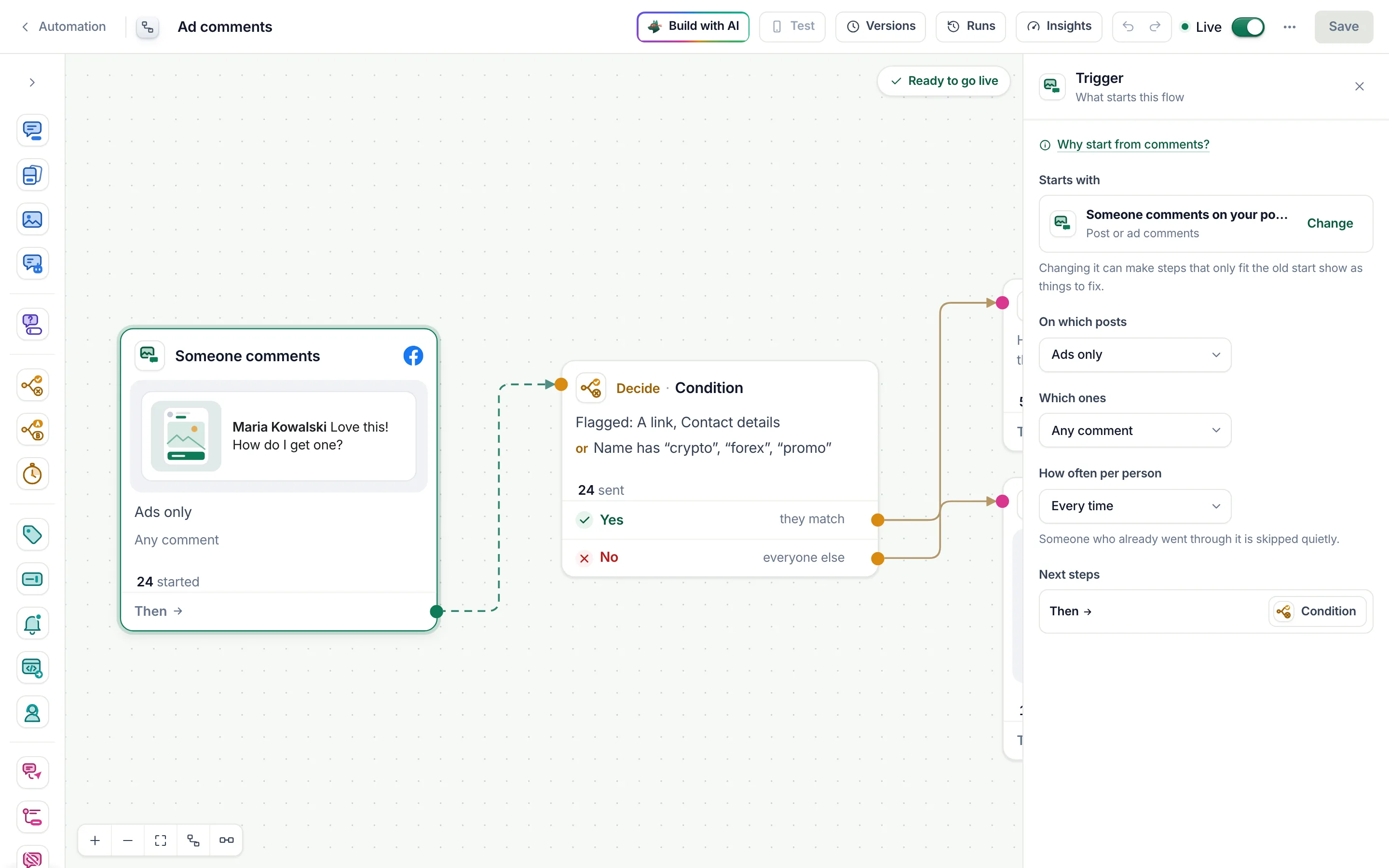Go back to Automation

point(64,27)
